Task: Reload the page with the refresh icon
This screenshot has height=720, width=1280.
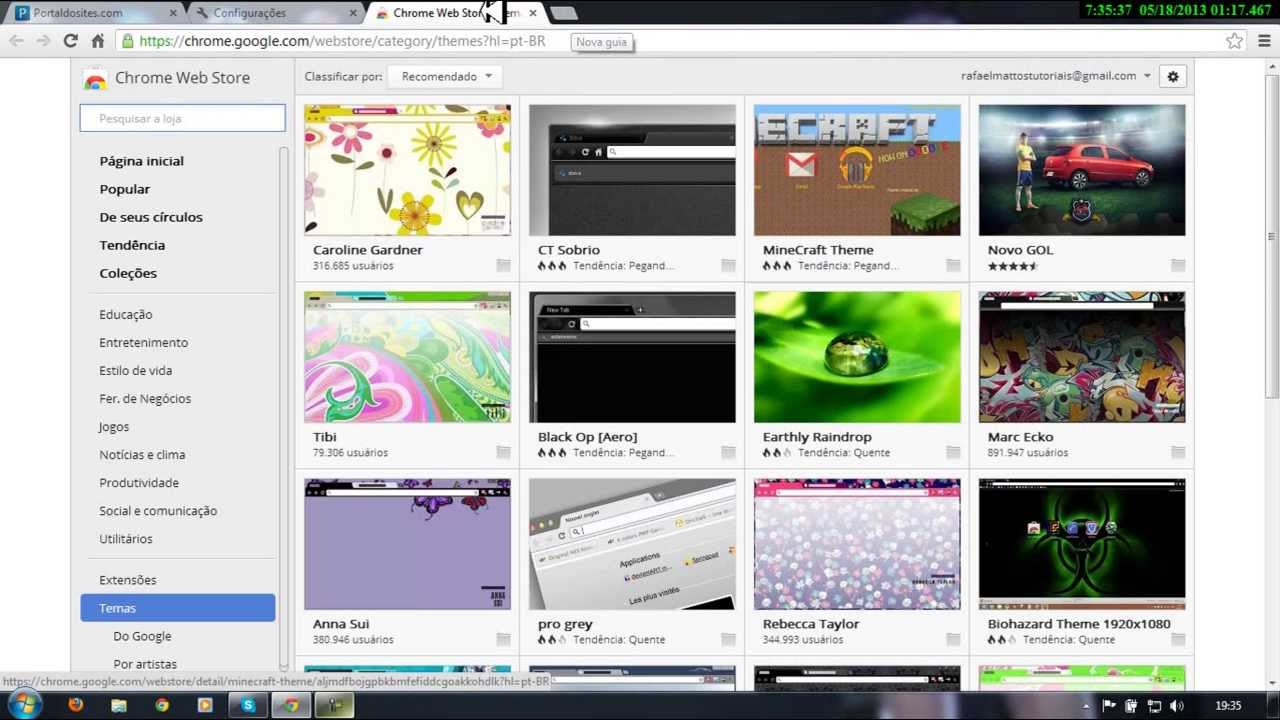Action: [x=70, y=41]
